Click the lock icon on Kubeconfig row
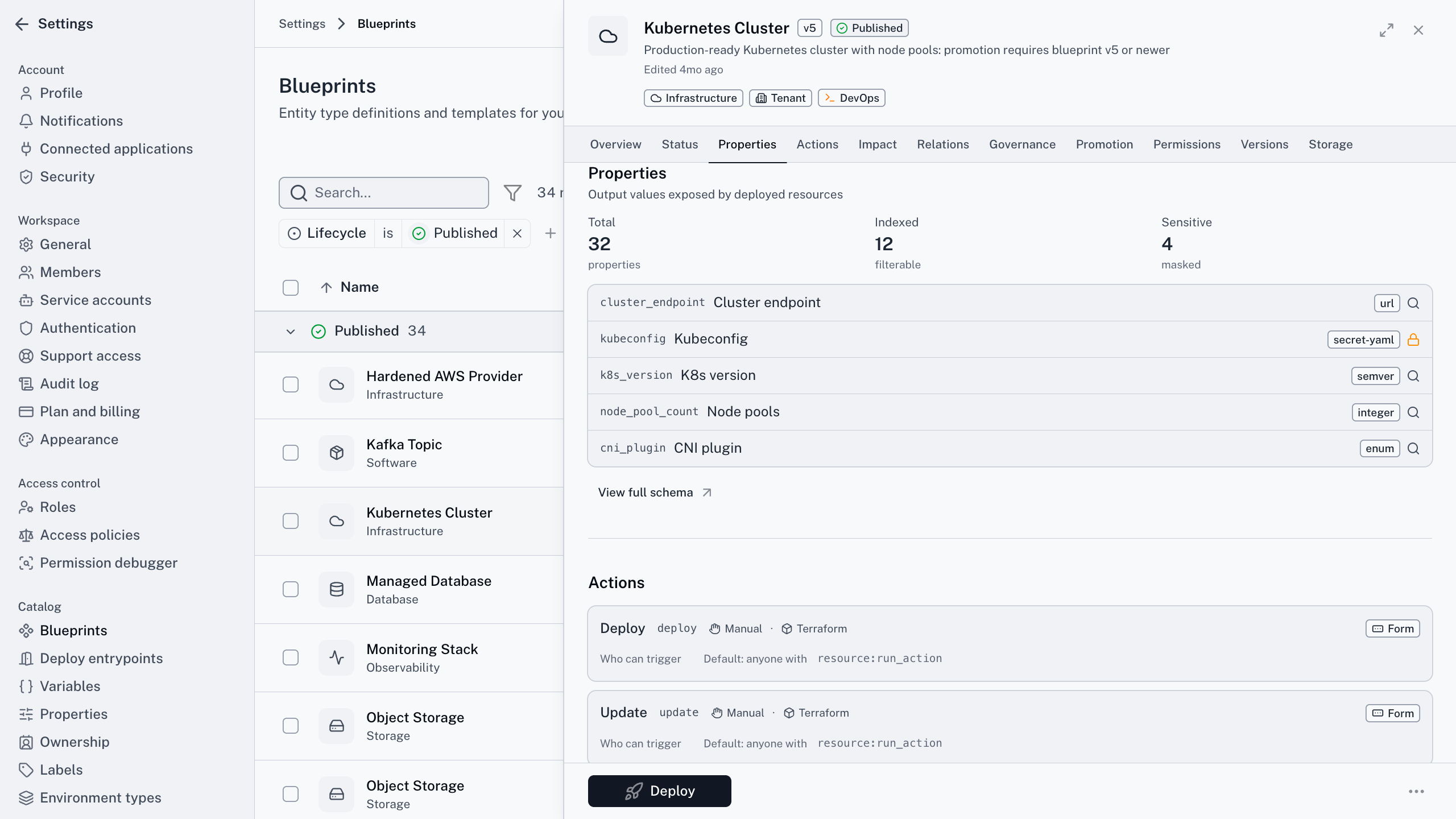 pyautogui.click(x=1413, y=340)
